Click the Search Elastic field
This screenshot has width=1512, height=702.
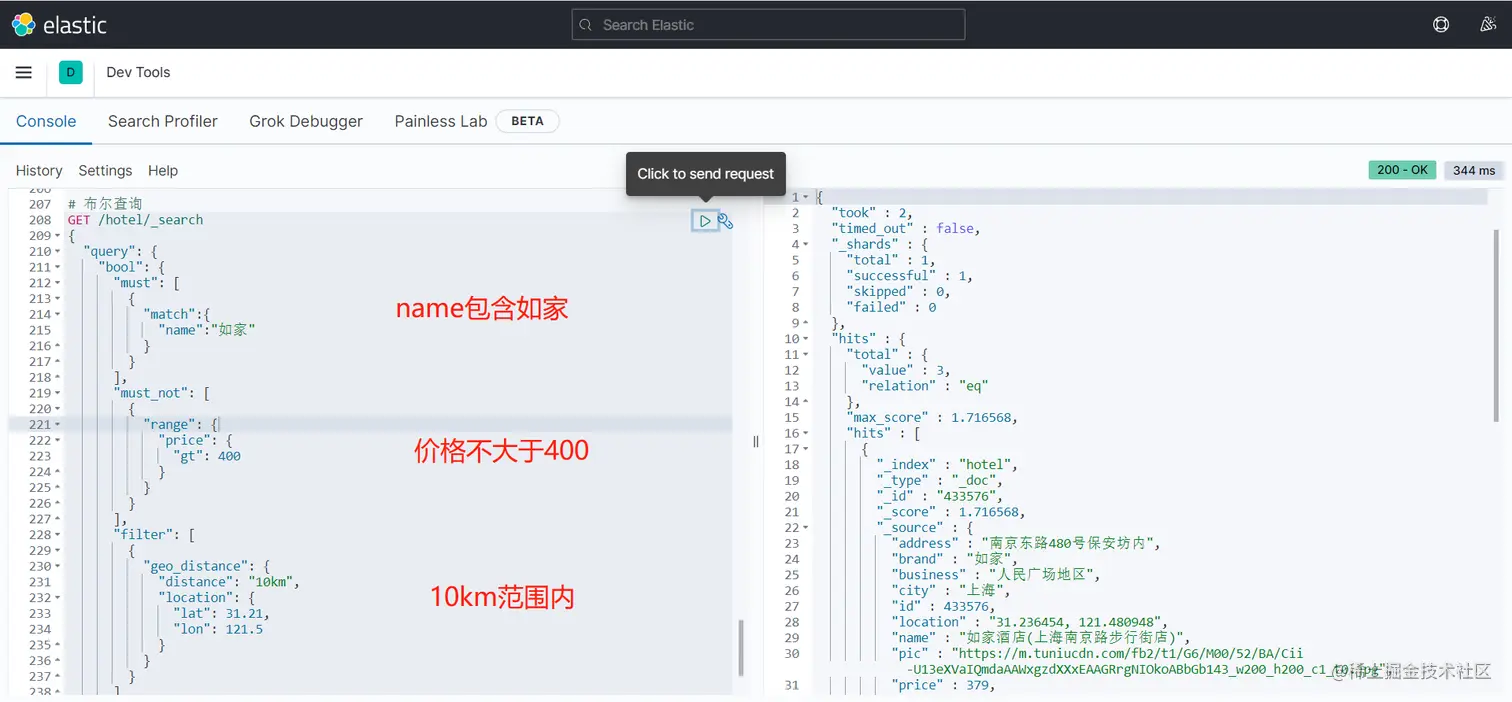pyautogui.click(x=768, y=25)
